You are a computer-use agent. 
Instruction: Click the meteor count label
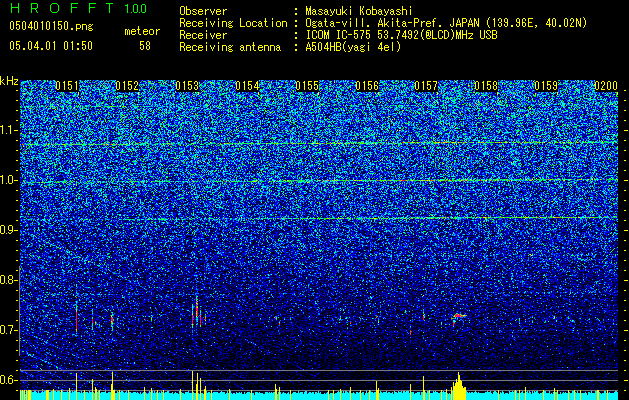[142, 31]
